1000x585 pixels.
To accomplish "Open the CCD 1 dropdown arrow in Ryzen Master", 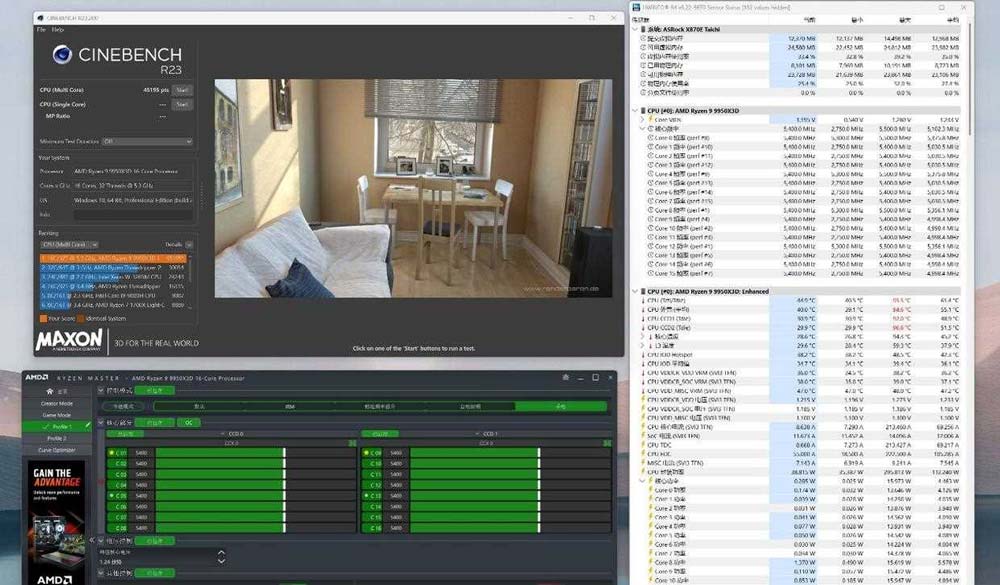I will pyautogui.click(x=476, y=434).
